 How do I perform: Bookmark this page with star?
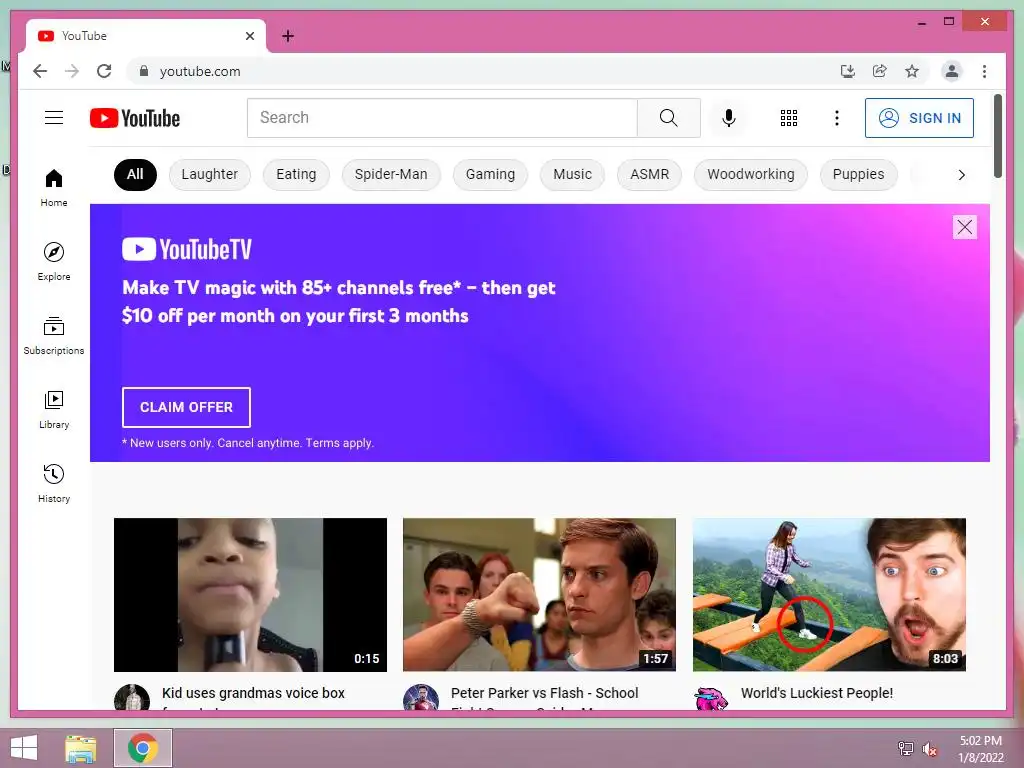(x=912, y=71)
